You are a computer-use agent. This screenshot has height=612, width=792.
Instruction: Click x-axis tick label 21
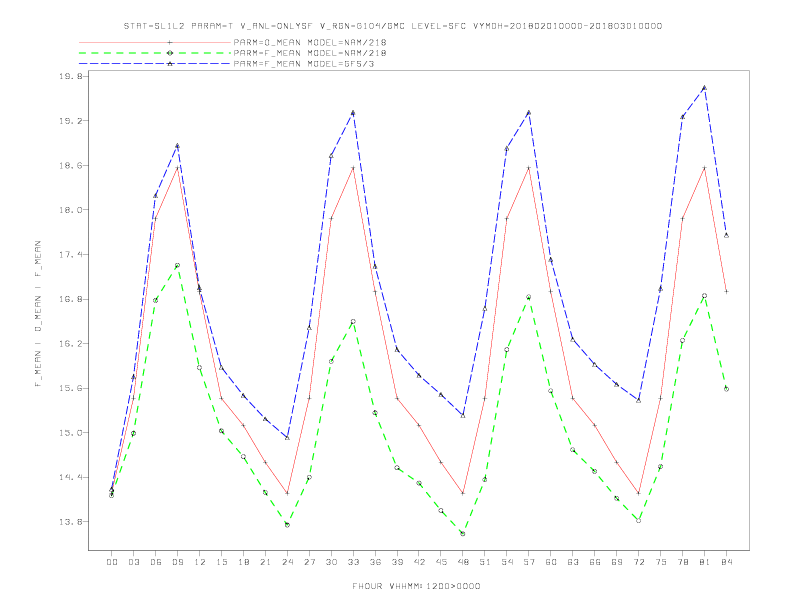265,562
